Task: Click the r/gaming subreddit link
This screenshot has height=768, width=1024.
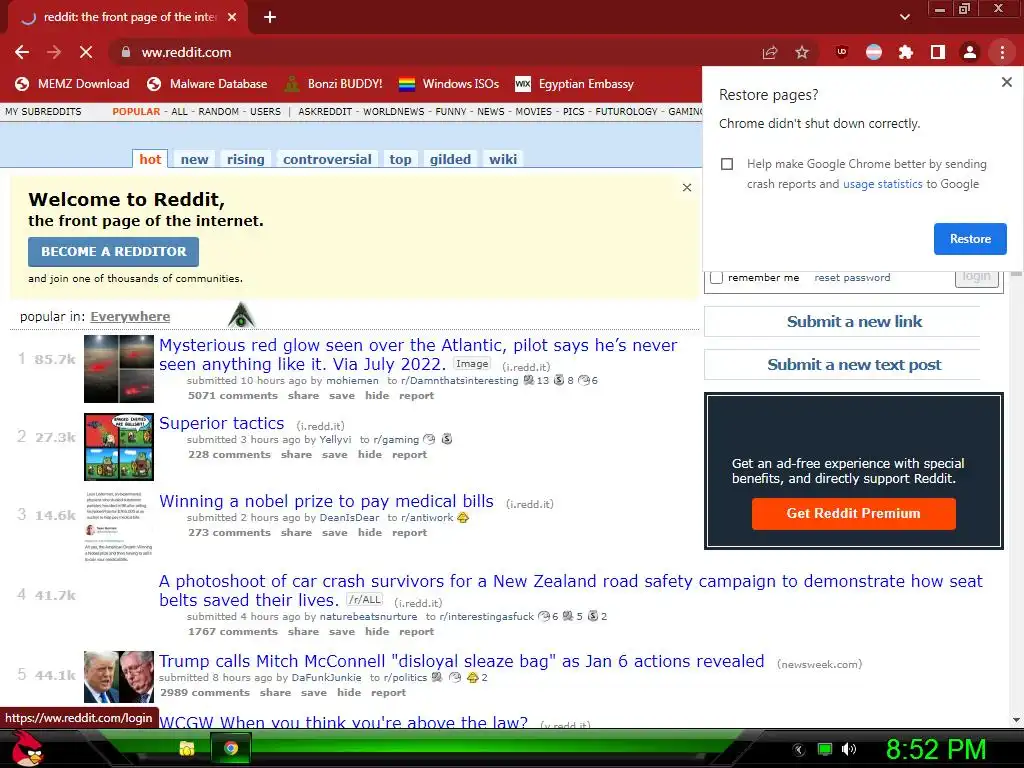Action: (x=396, y=440)
